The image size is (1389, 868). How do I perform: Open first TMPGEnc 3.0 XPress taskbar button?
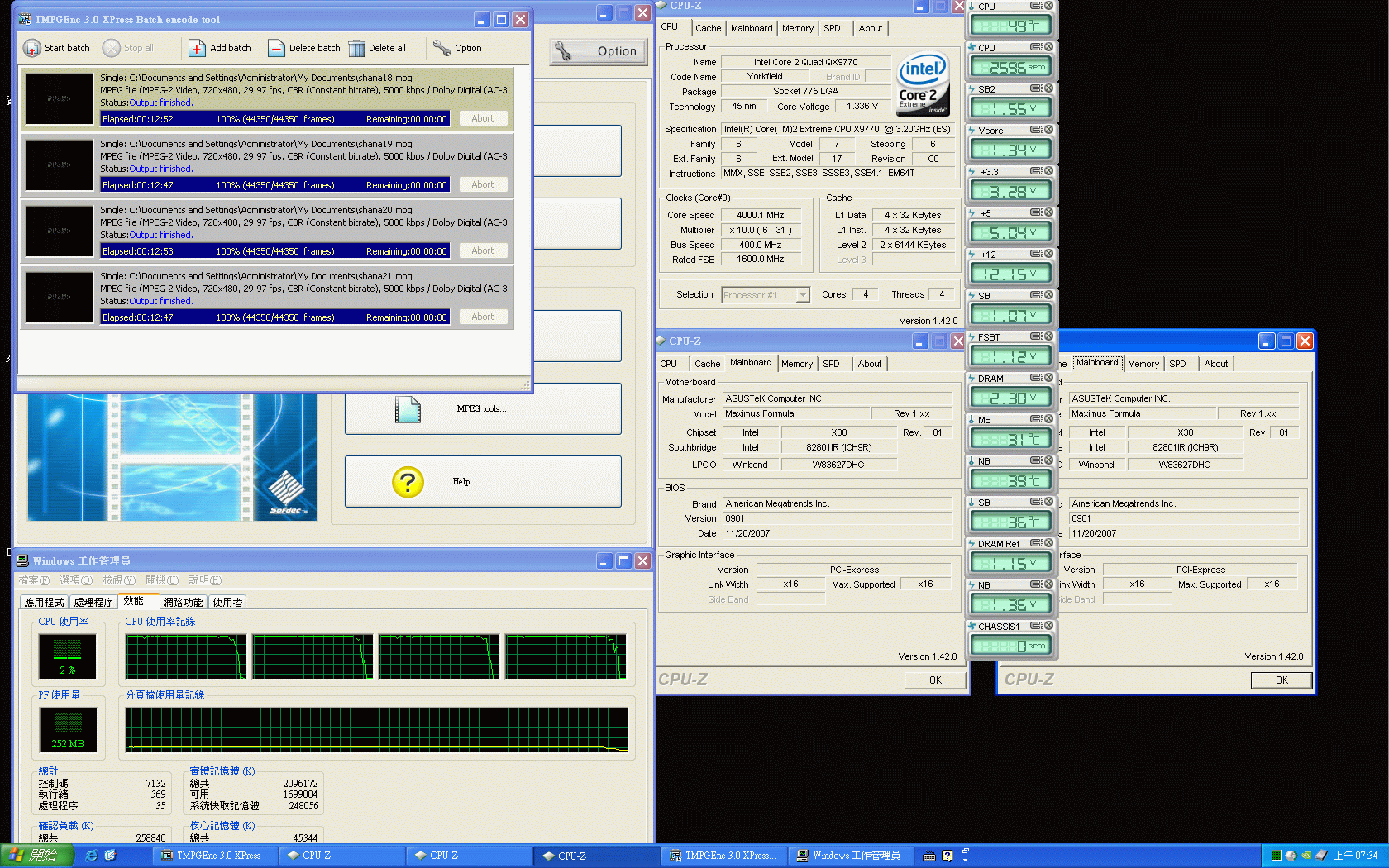pyautogui.click(x=216, y=856)
